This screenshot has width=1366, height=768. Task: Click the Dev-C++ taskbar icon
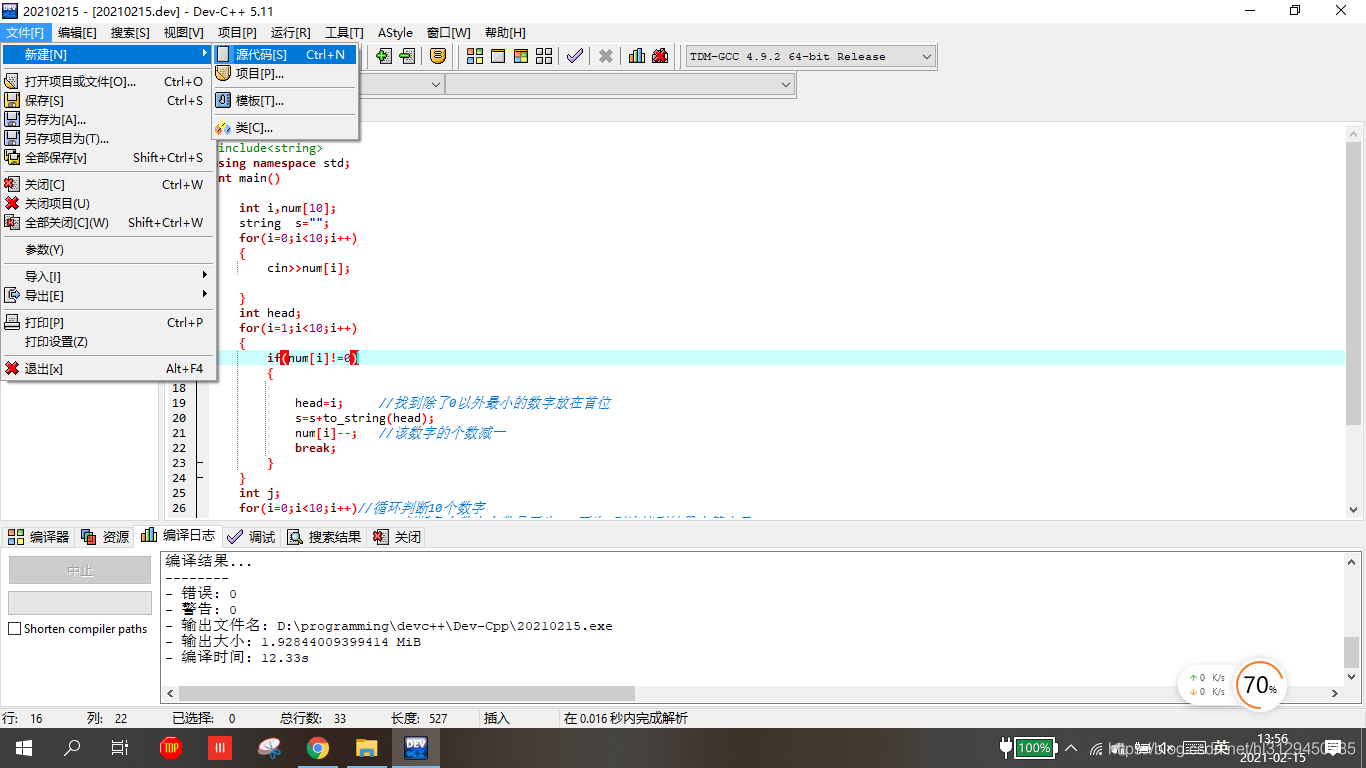pyautogui.click(x=416, y=747)
